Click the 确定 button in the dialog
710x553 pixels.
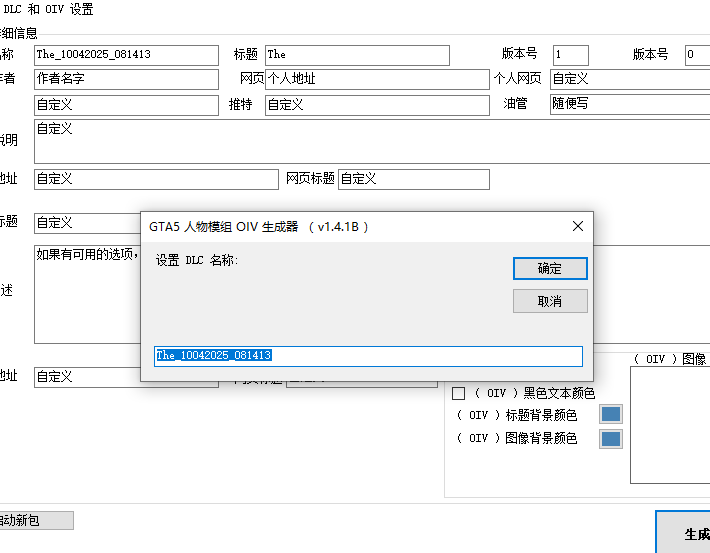point(550,269)
